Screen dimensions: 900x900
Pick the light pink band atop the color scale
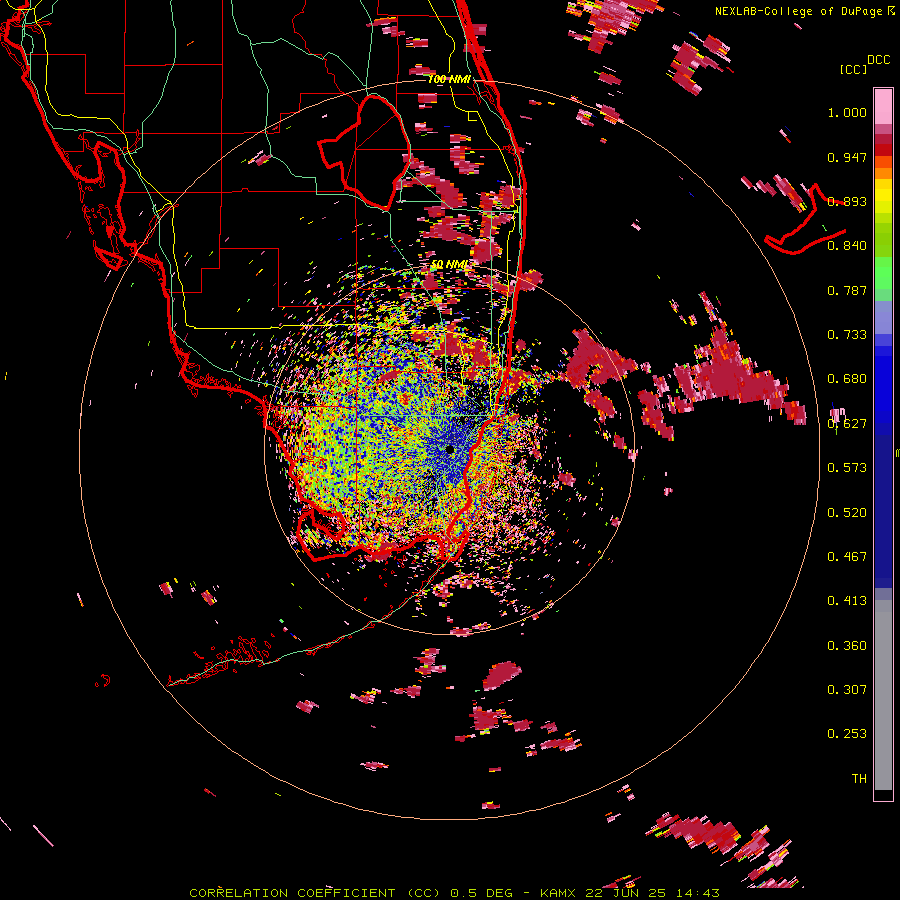[883, 107]
